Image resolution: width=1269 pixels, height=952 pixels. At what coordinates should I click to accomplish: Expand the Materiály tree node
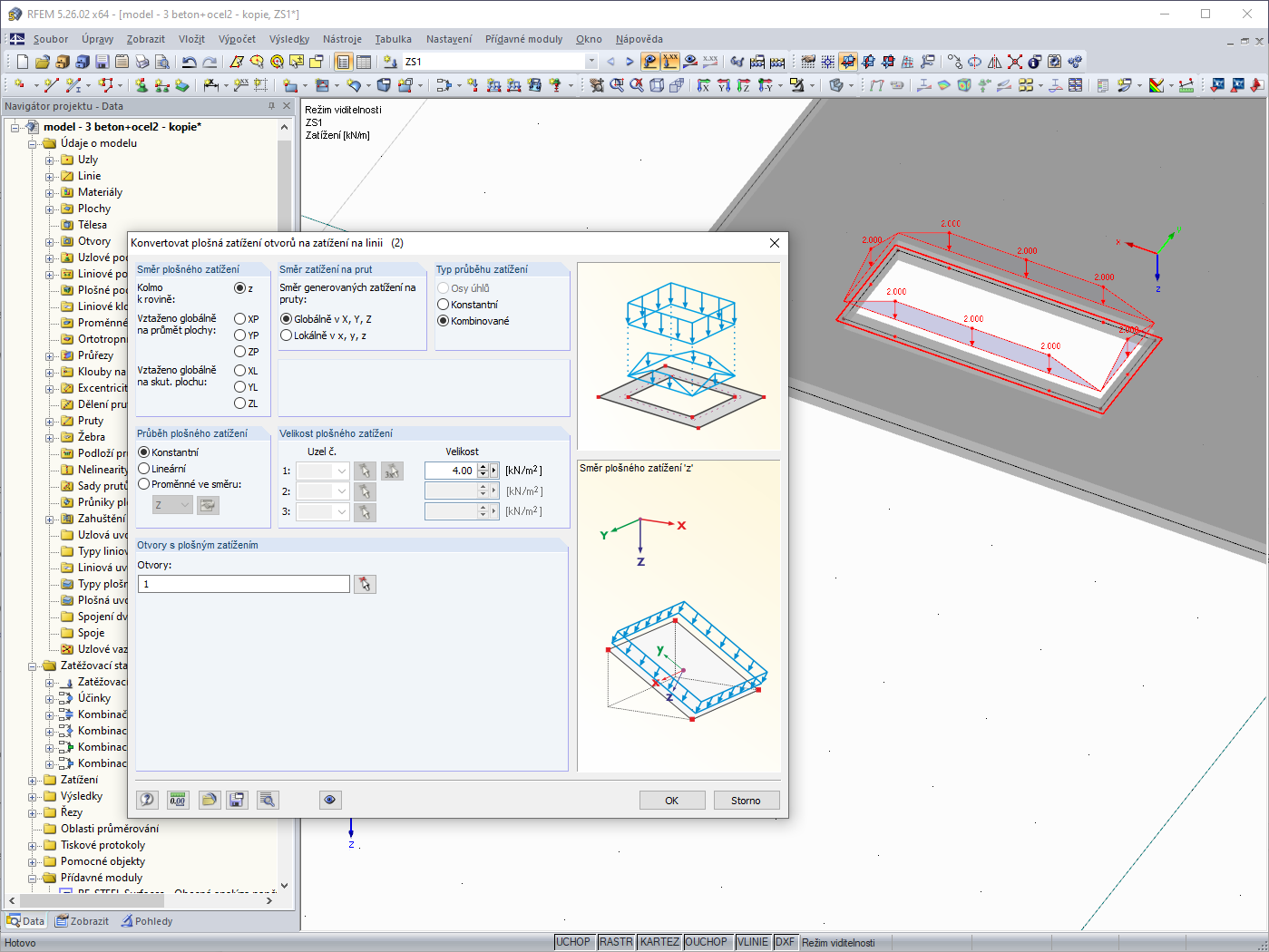point(50,192)
